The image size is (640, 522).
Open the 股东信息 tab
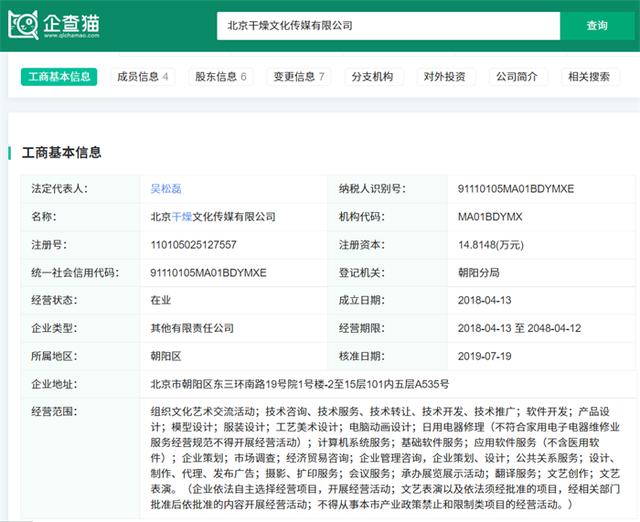pos(221,77)
